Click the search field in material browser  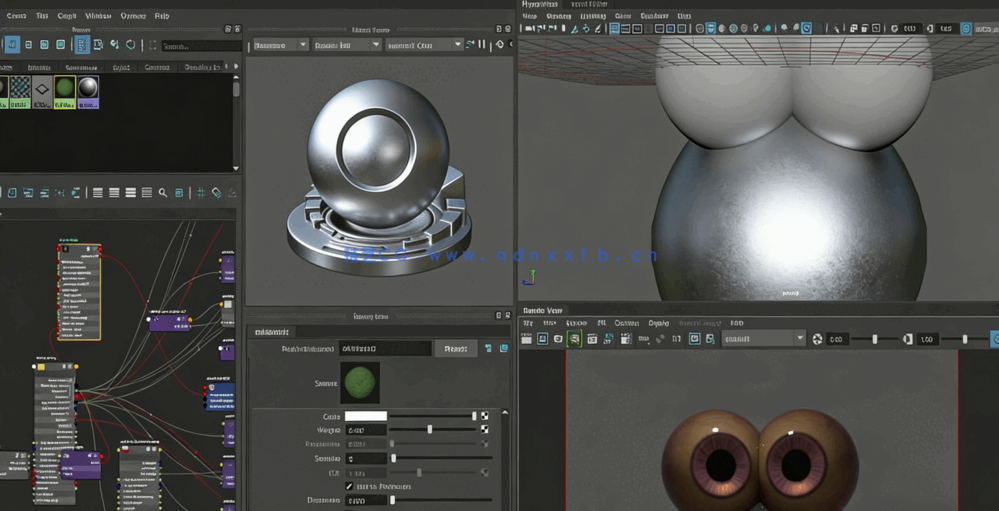coord(200,45)
